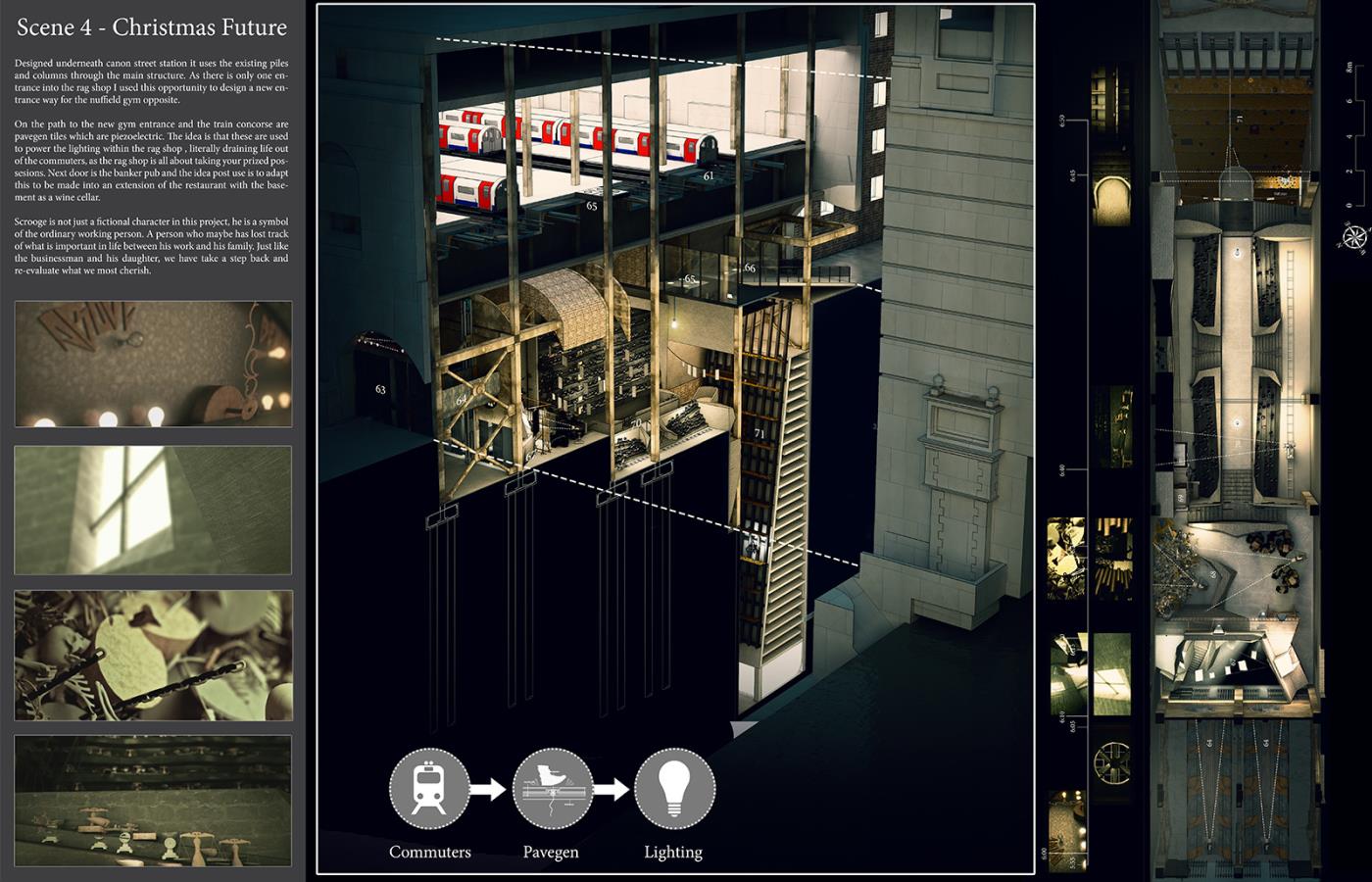Open the sunlit window thumbnail on the left

coord(153,509)
